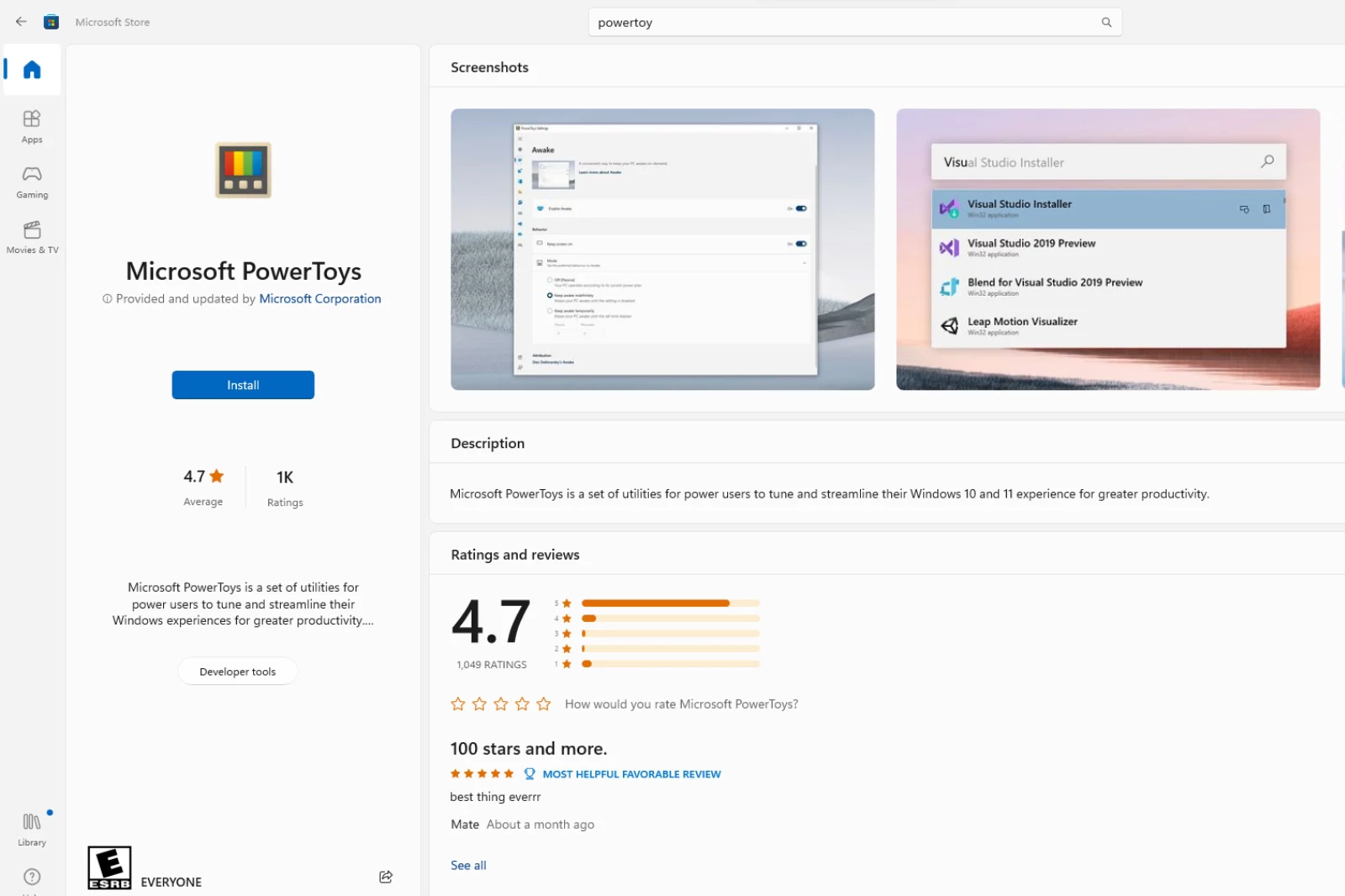
Task: Click 'About a month ago' review date
Action: pyautogui.click(x=541, y=825)
